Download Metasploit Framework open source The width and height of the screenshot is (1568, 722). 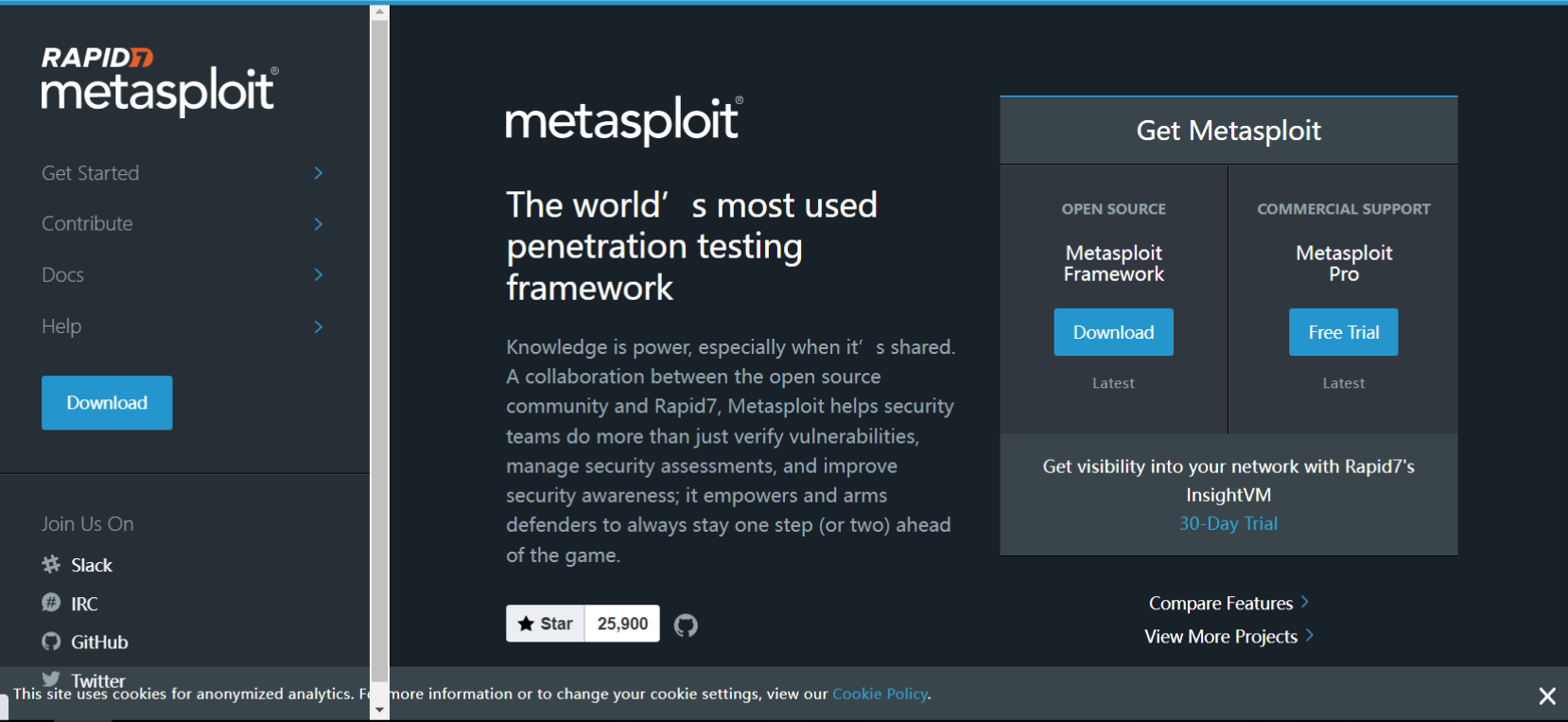1114,332
